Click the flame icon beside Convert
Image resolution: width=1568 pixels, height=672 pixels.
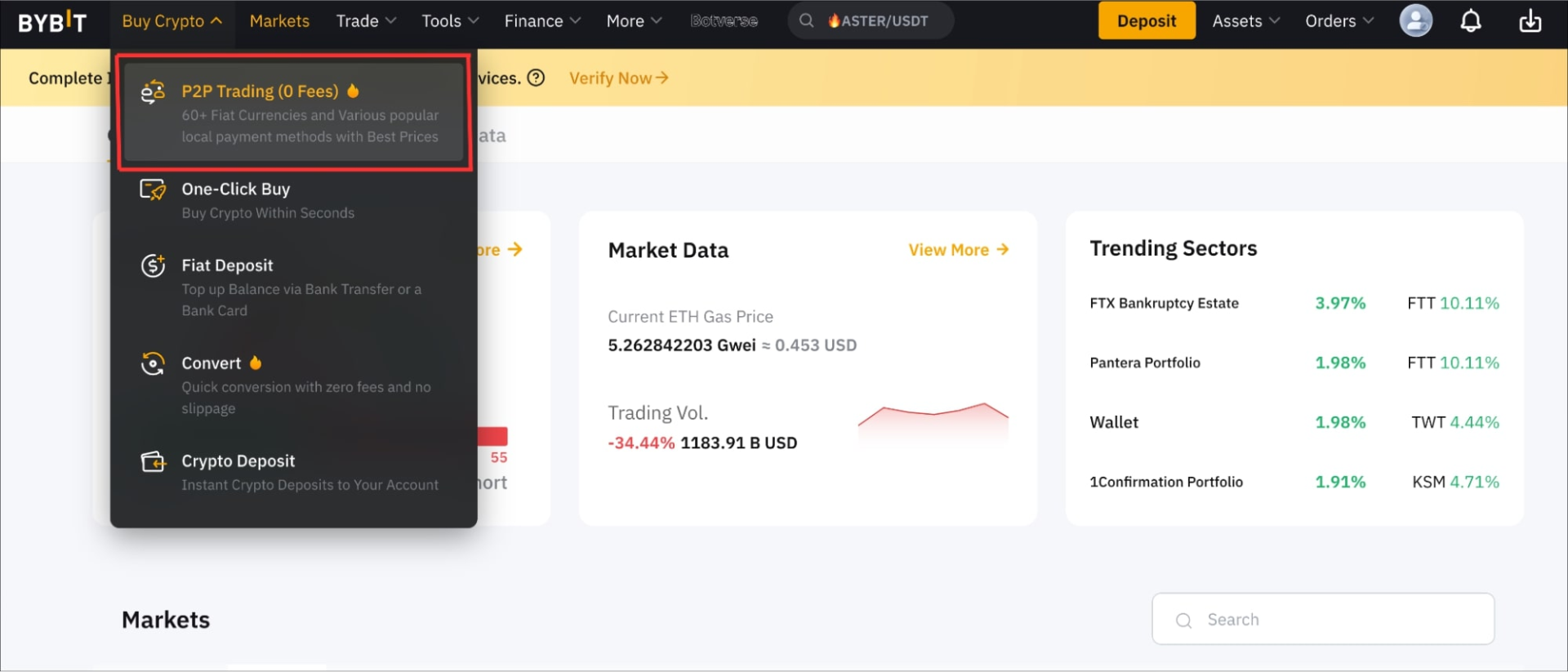click(x=256, y=363)
